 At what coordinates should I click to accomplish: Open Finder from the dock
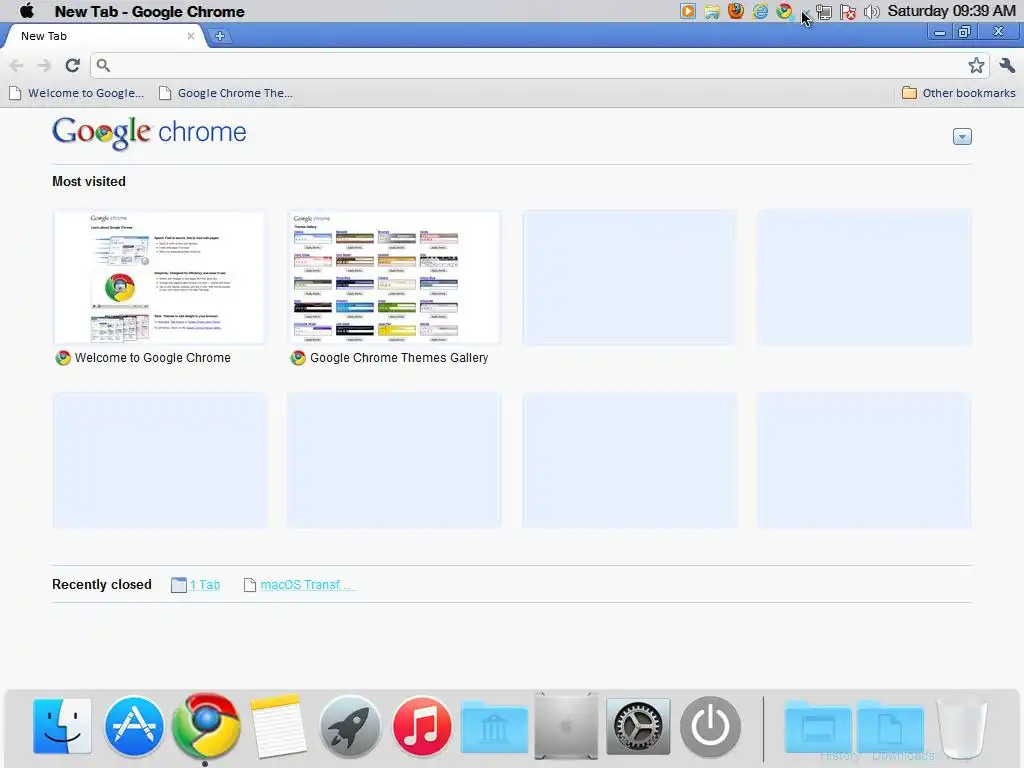[x=62, y=726]
